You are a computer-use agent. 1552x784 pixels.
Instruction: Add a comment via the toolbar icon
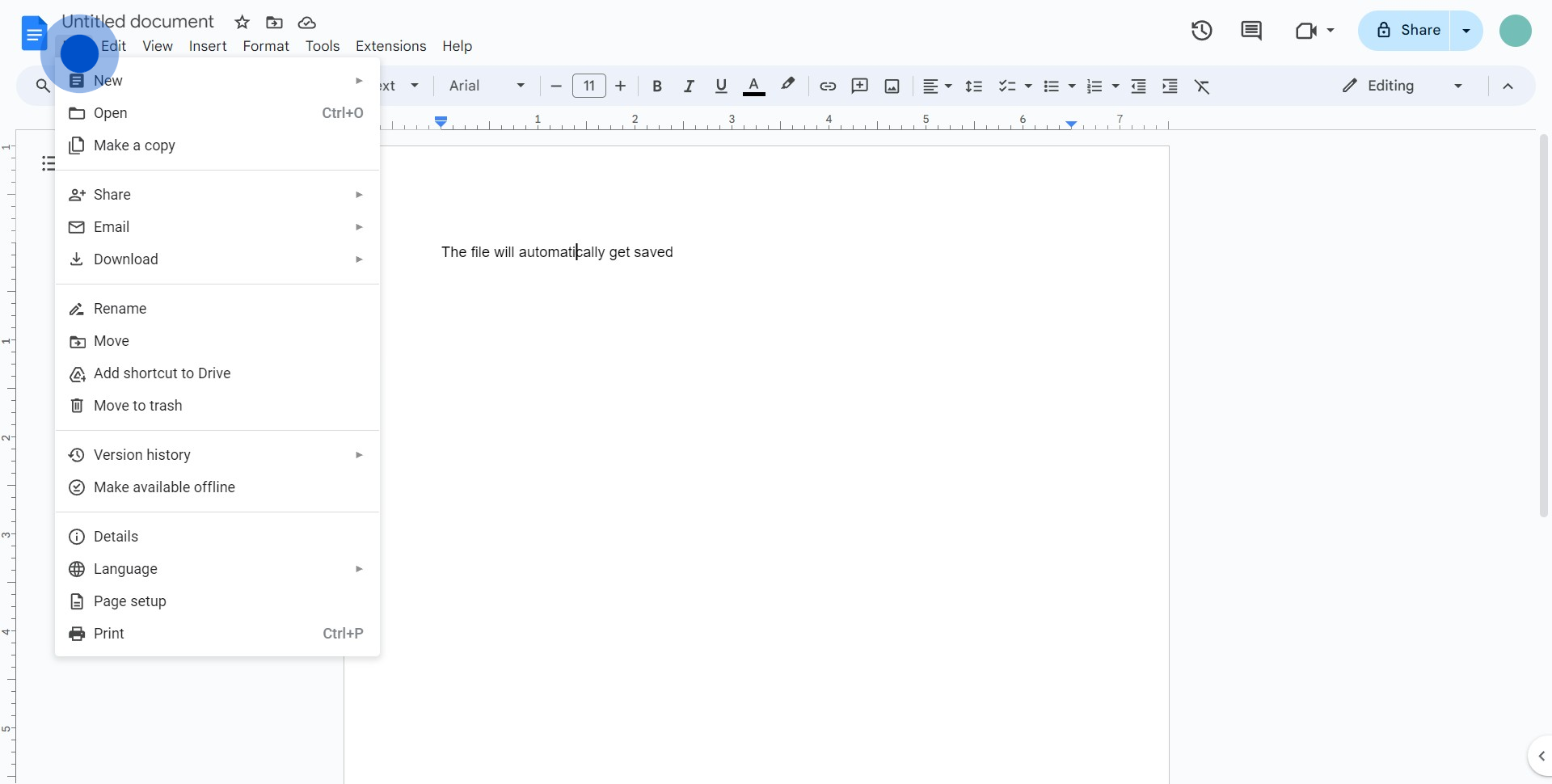click(860, 86)
